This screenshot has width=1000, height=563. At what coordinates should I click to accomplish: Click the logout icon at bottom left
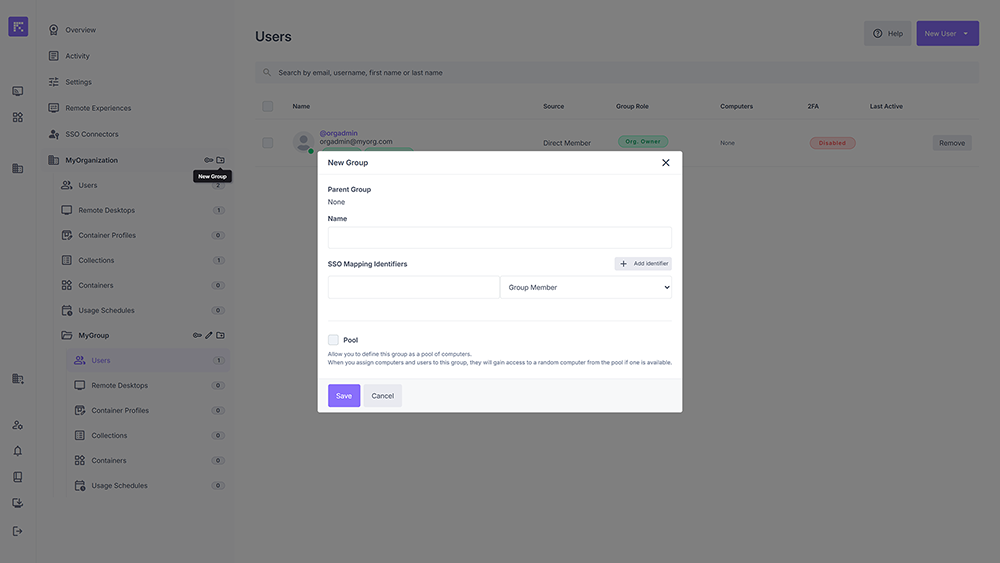click(17, 530)
